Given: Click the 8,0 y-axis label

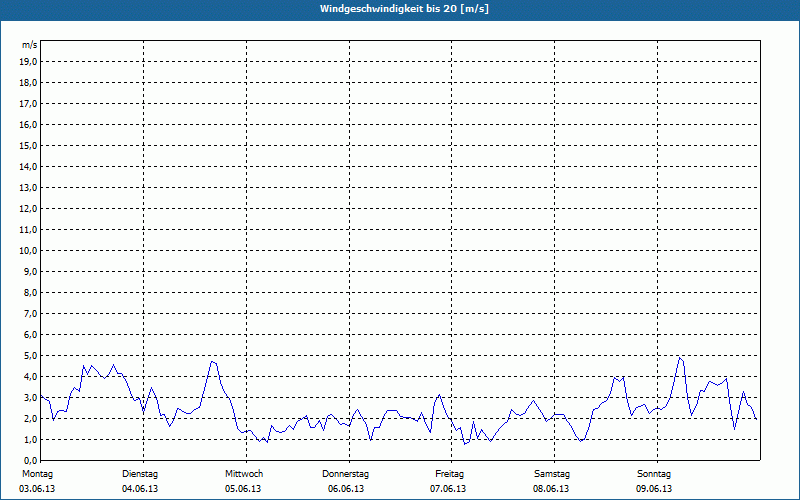Looking at the screenshot, I should (31, 293).
